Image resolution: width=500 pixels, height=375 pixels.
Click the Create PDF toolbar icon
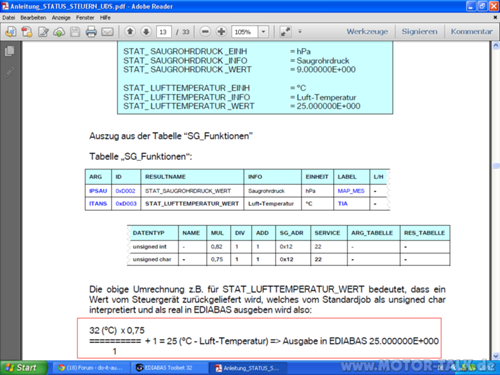pos(27,32)
